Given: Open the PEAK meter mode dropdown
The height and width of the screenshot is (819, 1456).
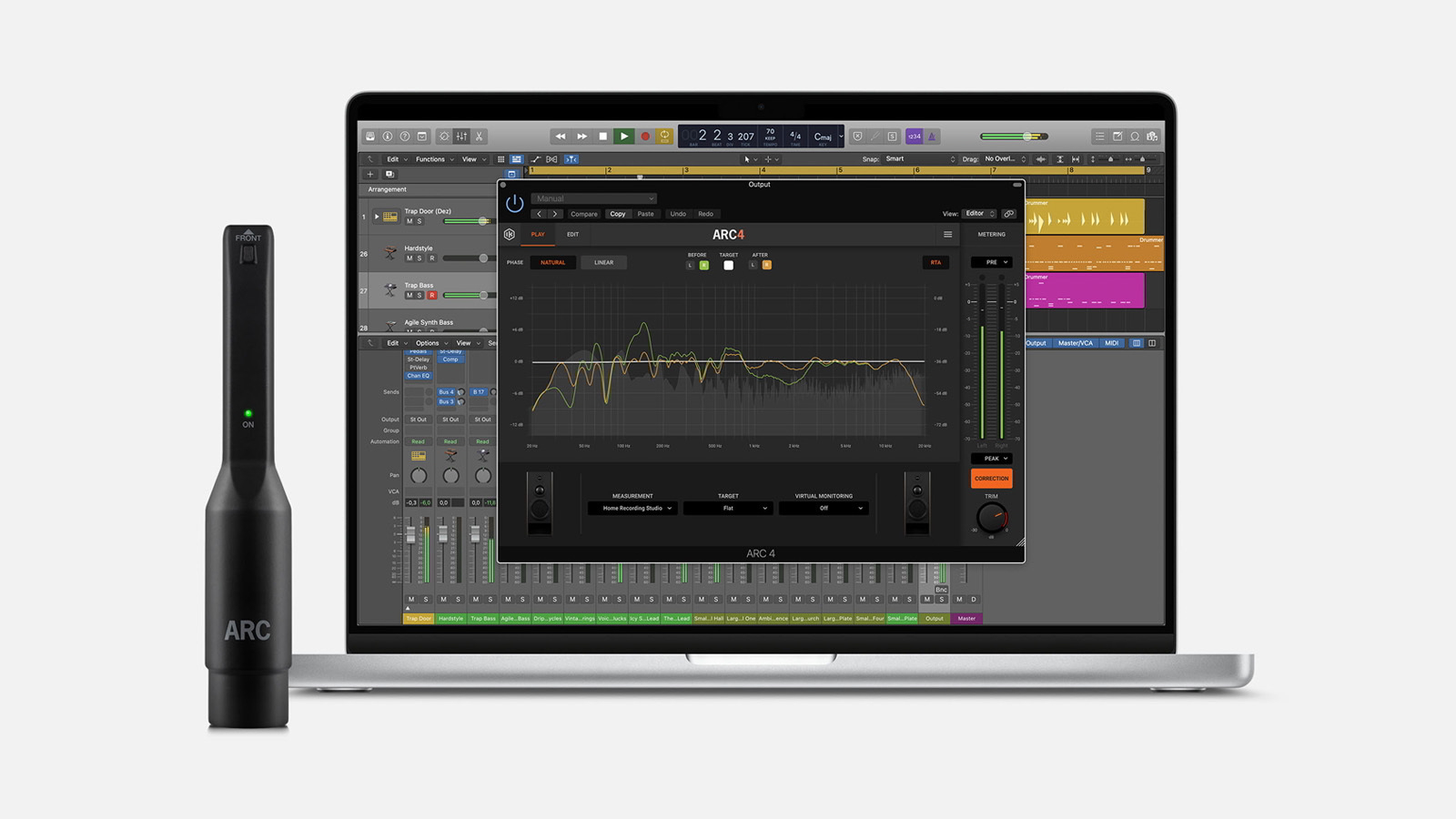Looking at the screenshot, I should point(992,459).
